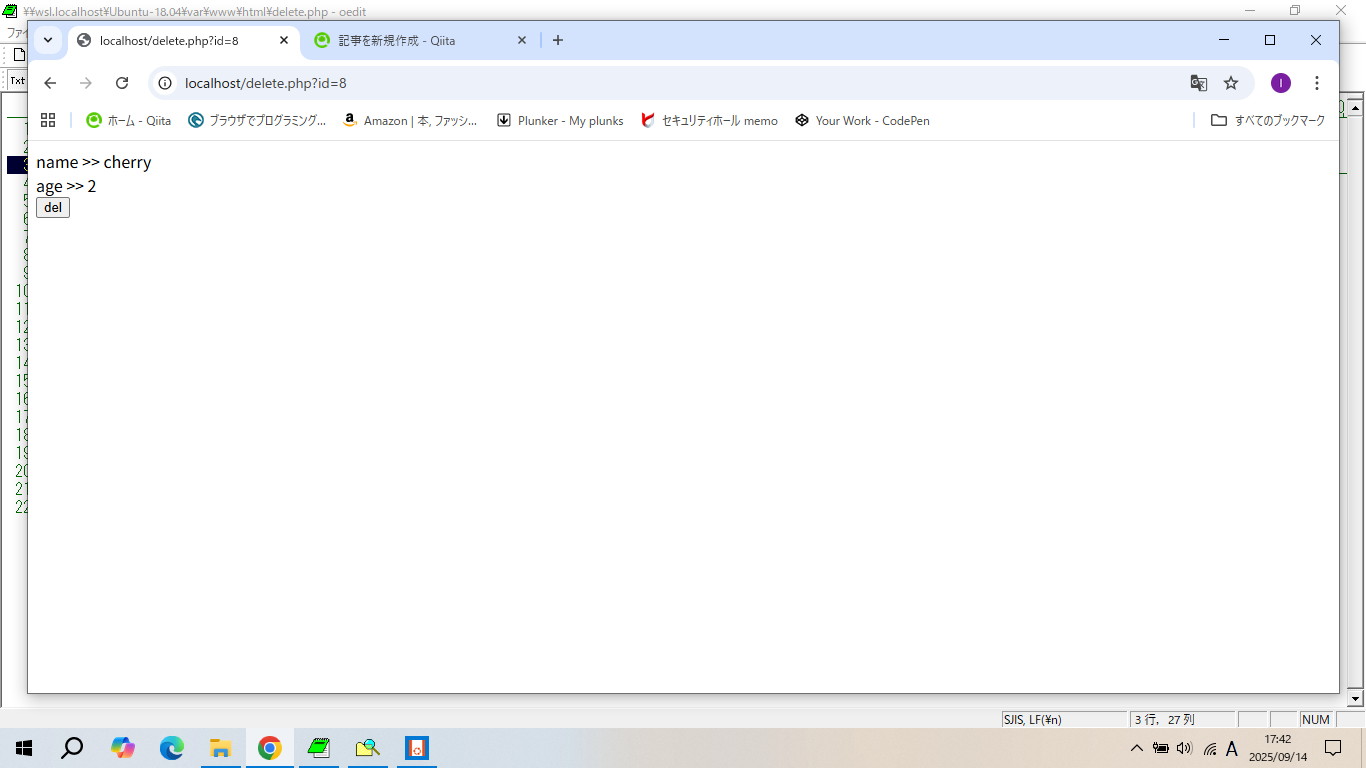Image resolution: width=1366 pixels, height=768 pixels.
Task: Open Microsoft Edge from taskbar
Action: coord(172,748)
